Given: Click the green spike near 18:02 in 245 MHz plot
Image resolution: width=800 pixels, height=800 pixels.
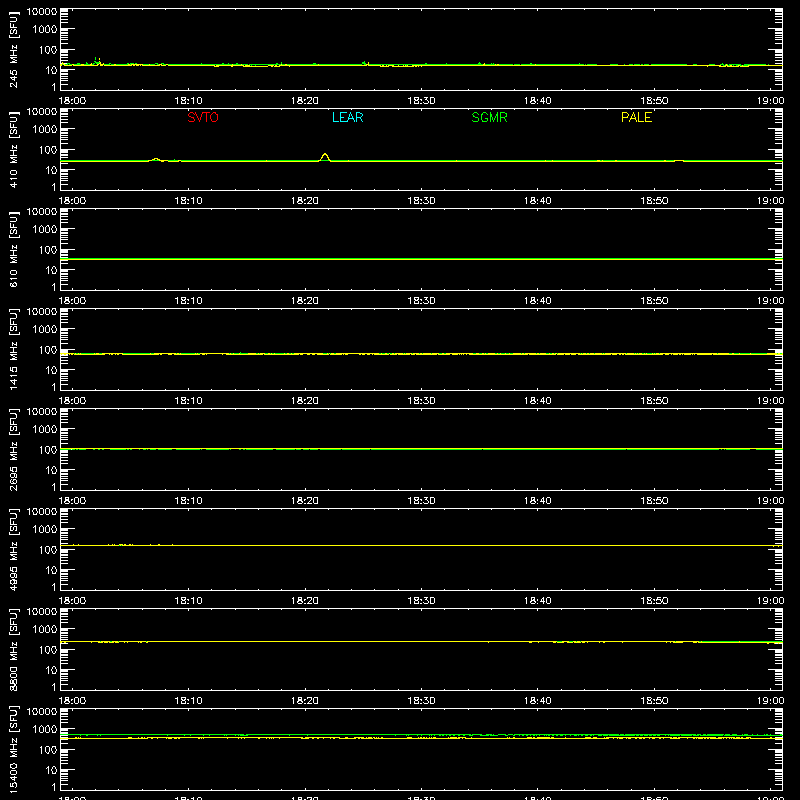Looking at the screenshot, I should click(x=97, y=61).
